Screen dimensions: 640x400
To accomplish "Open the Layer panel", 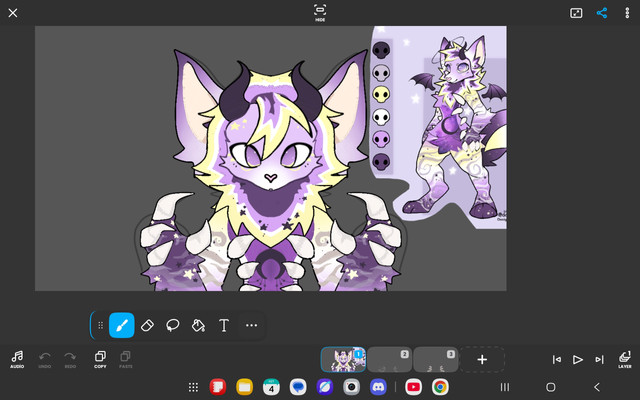I will pyautogui.click(x=624, y=360).
